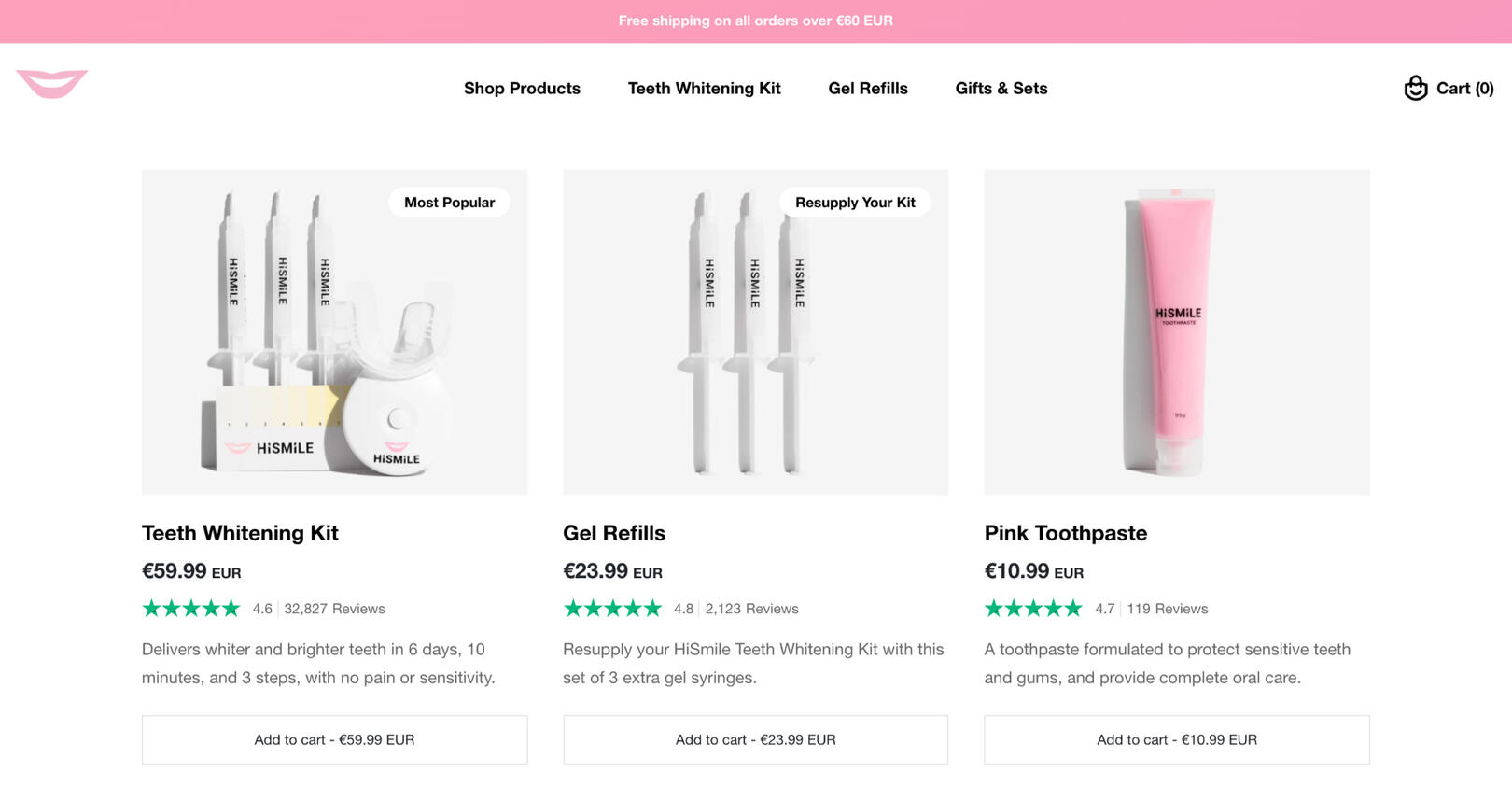
Task: Open Pink Toothpaste tube image
Action: (x=1176, y=332)
